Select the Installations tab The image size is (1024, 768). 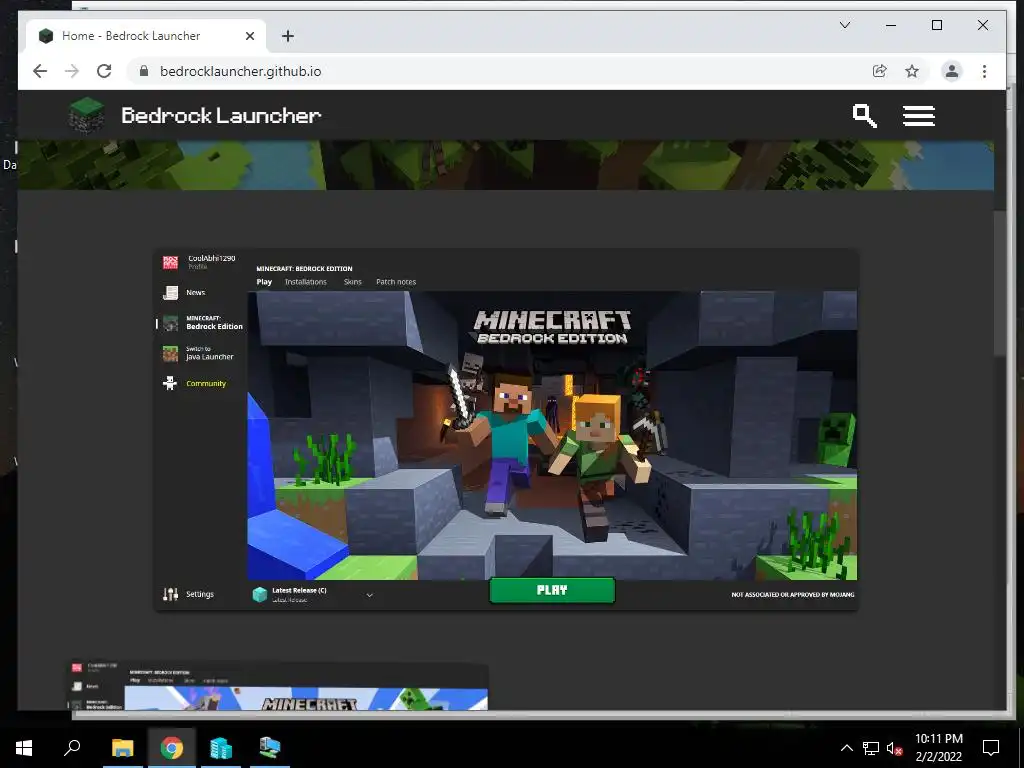pyautogui.click(x=306, y=282)
